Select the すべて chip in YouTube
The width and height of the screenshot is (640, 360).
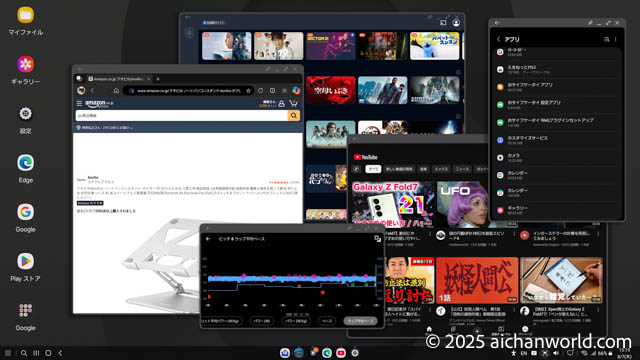[373, 169]
